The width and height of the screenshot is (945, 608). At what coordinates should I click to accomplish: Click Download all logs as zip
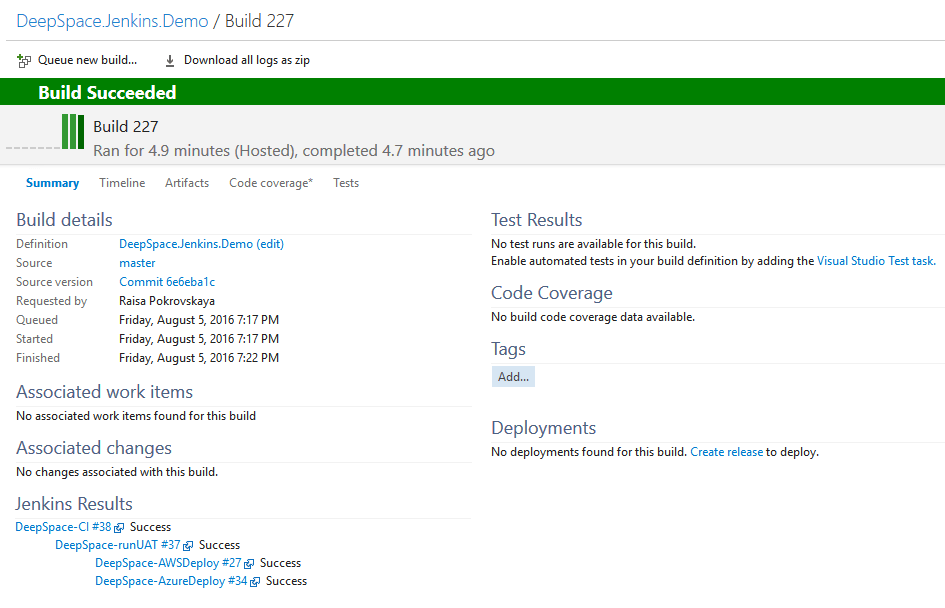247,60
